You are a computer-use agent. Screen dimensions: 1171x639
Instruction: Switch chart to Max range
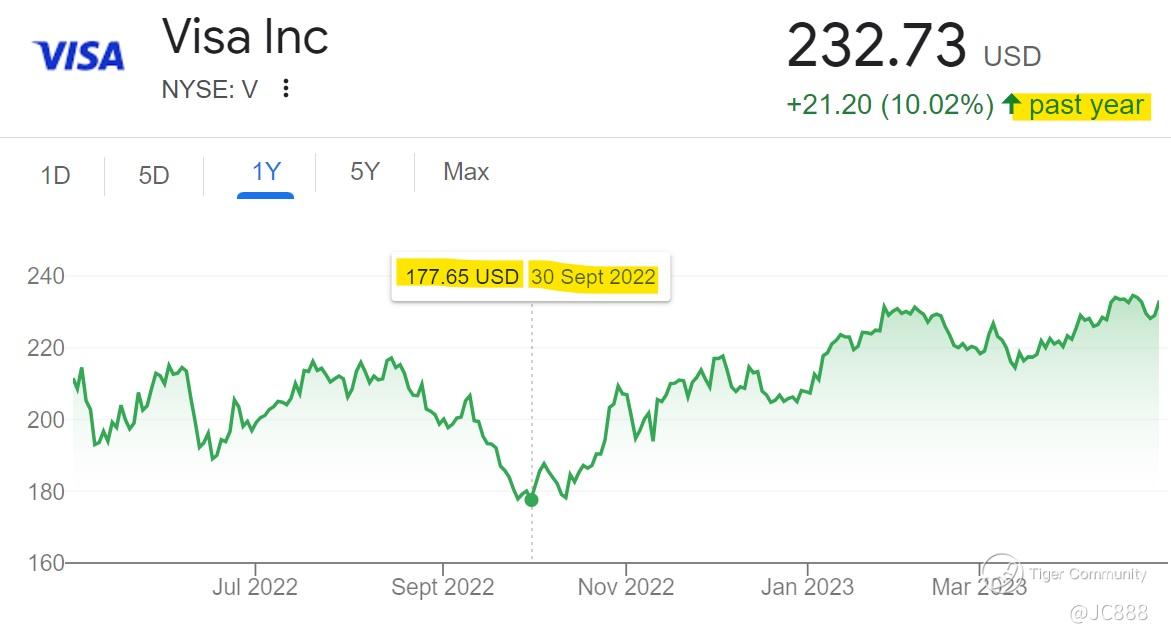pos(466,172)
